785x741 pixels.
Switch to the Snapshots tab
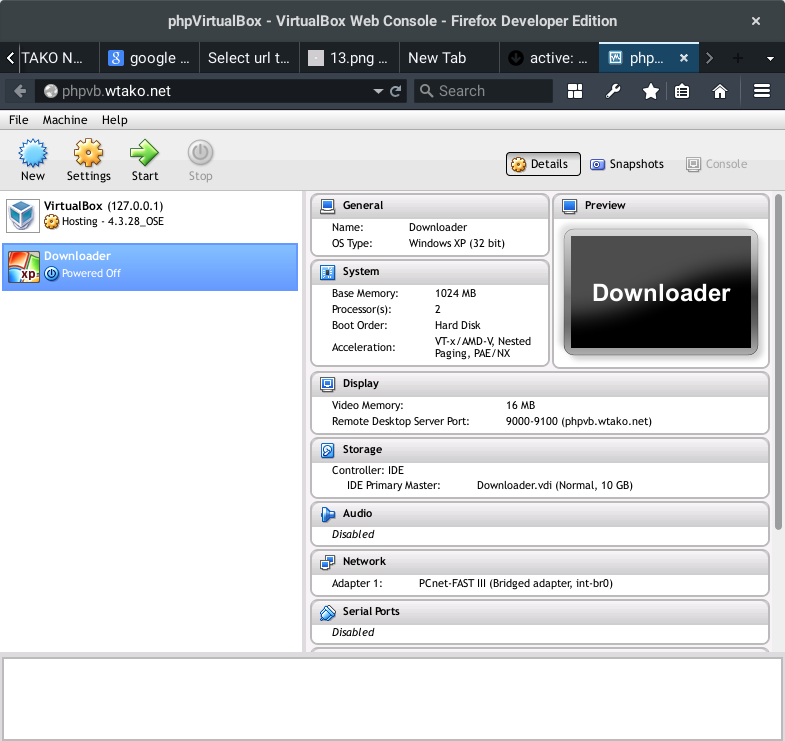point(627,164)
